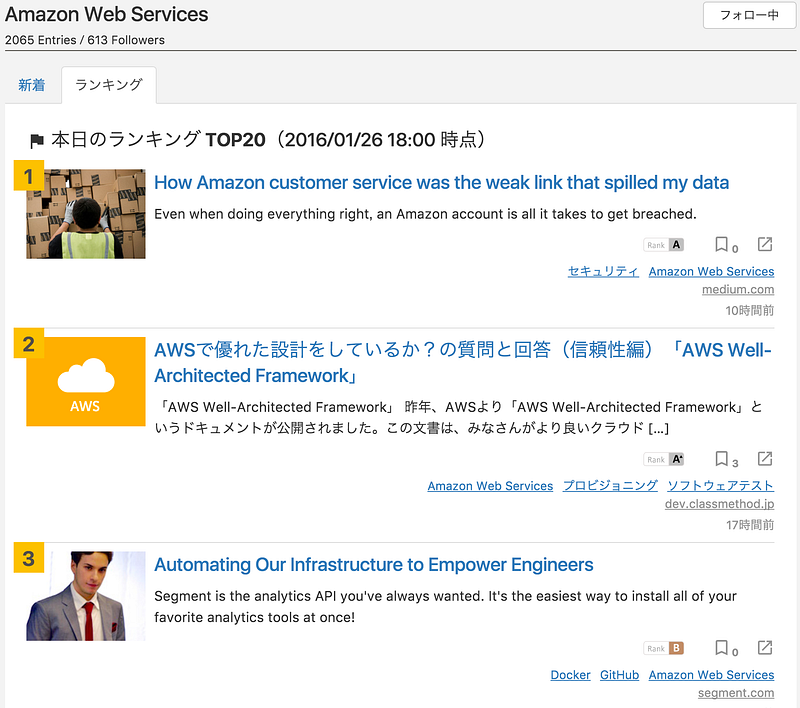Open dev.classmethod.jp entry external link icon
The width and height of the screenshot is (800, 708).
tap(765, 459)
